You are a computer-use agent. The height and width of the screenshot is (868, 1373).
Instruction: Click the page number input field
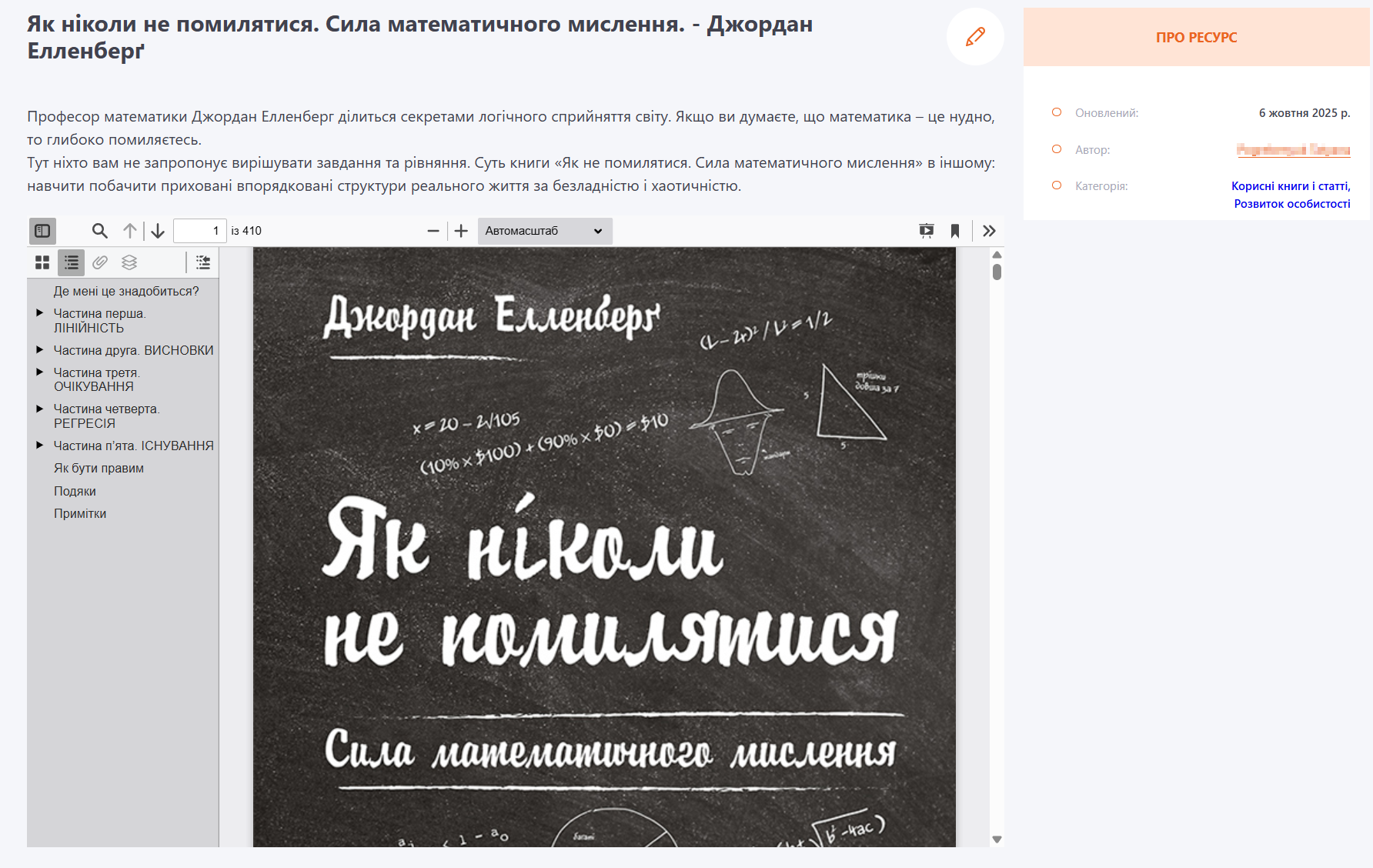point(200,231)
